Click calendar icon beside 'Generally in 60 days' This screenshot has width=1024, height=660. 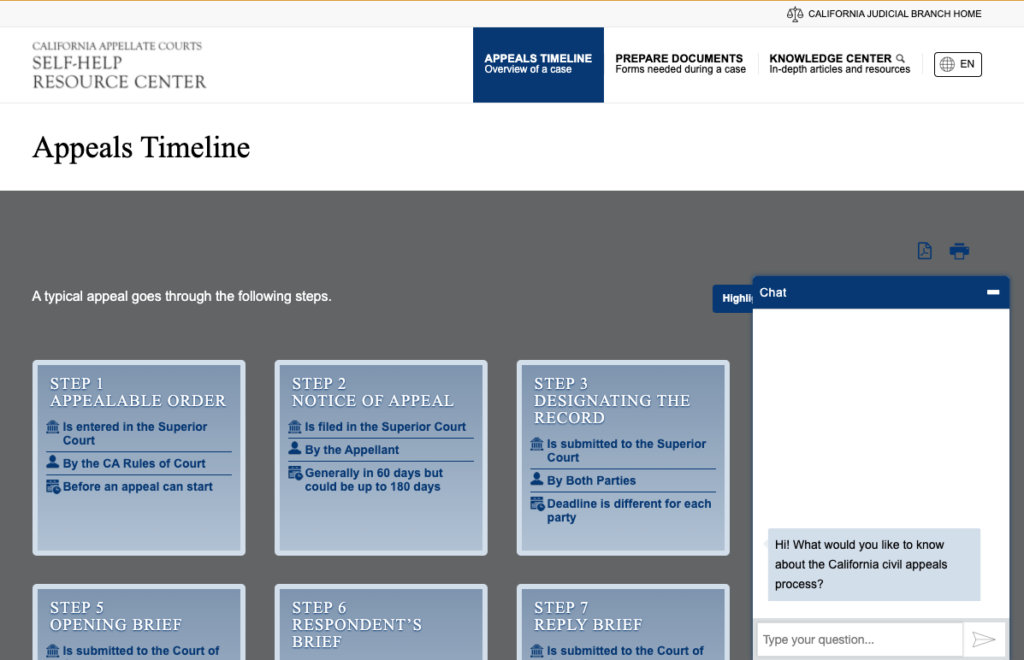coord(295,473)
